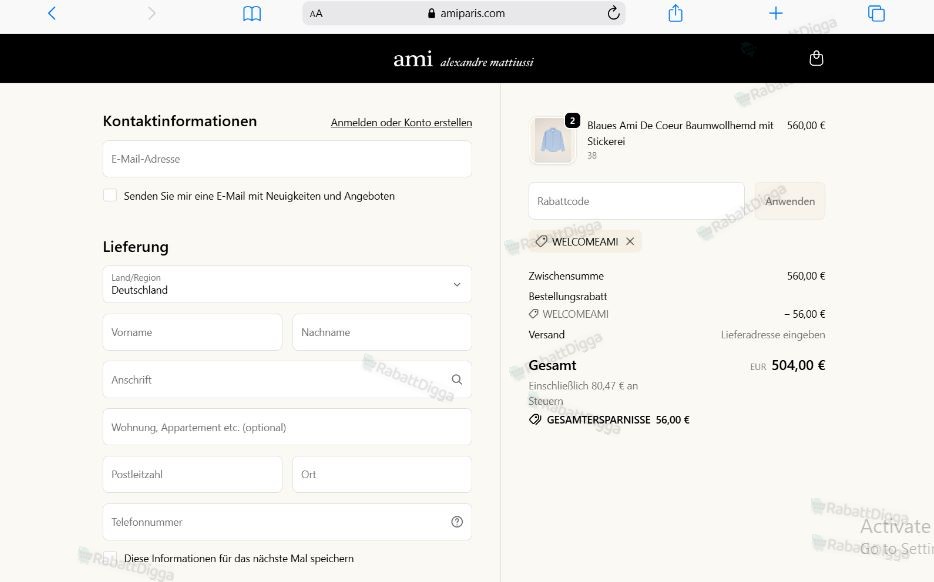The width and height of the screenshot is (934, 582).
Task: Open the bookmarks book icon
Action: 252,13
